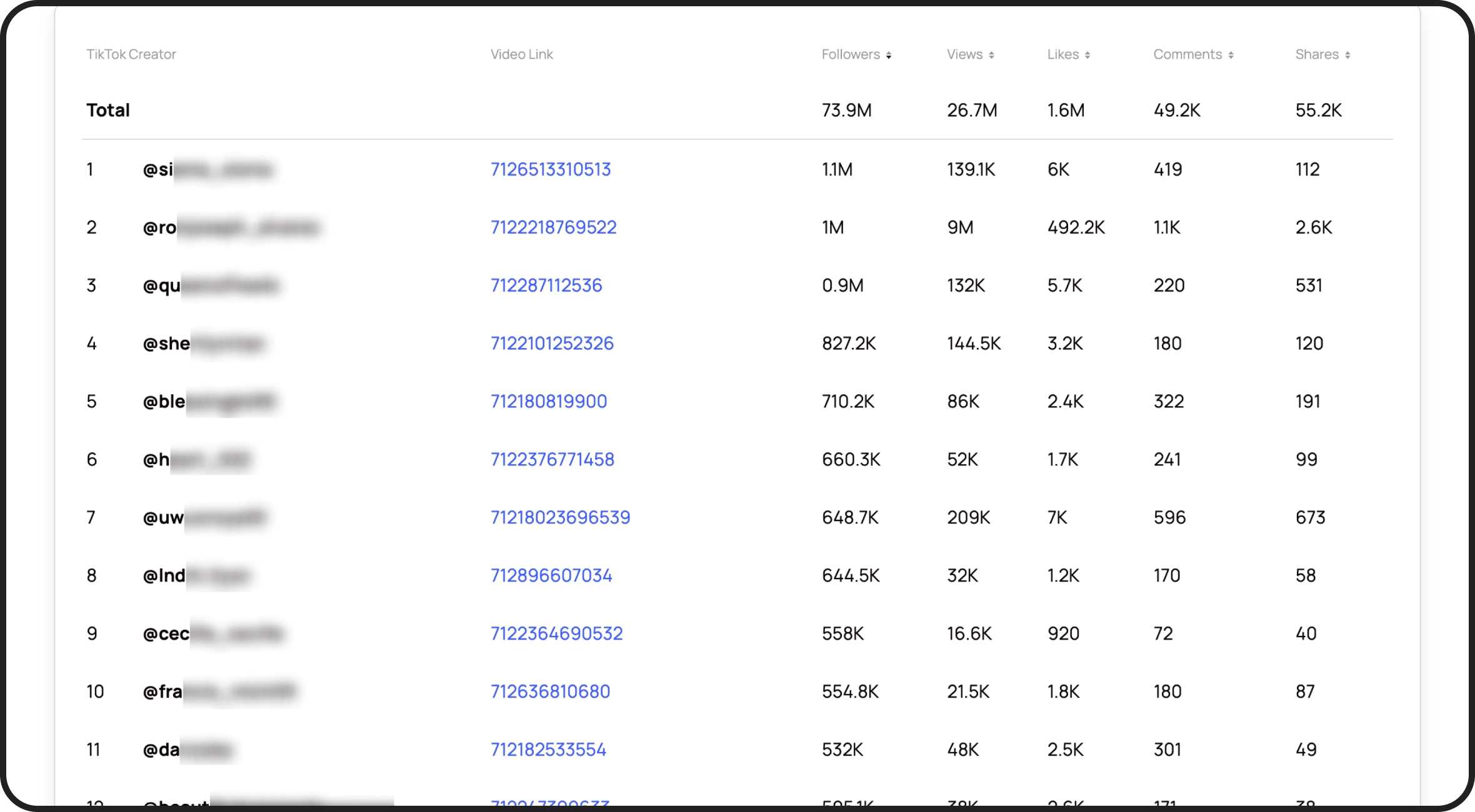The height and width of the screenshot is (812, 1475).
Task: Click views value 139.1K
Action: pos(971,169)
